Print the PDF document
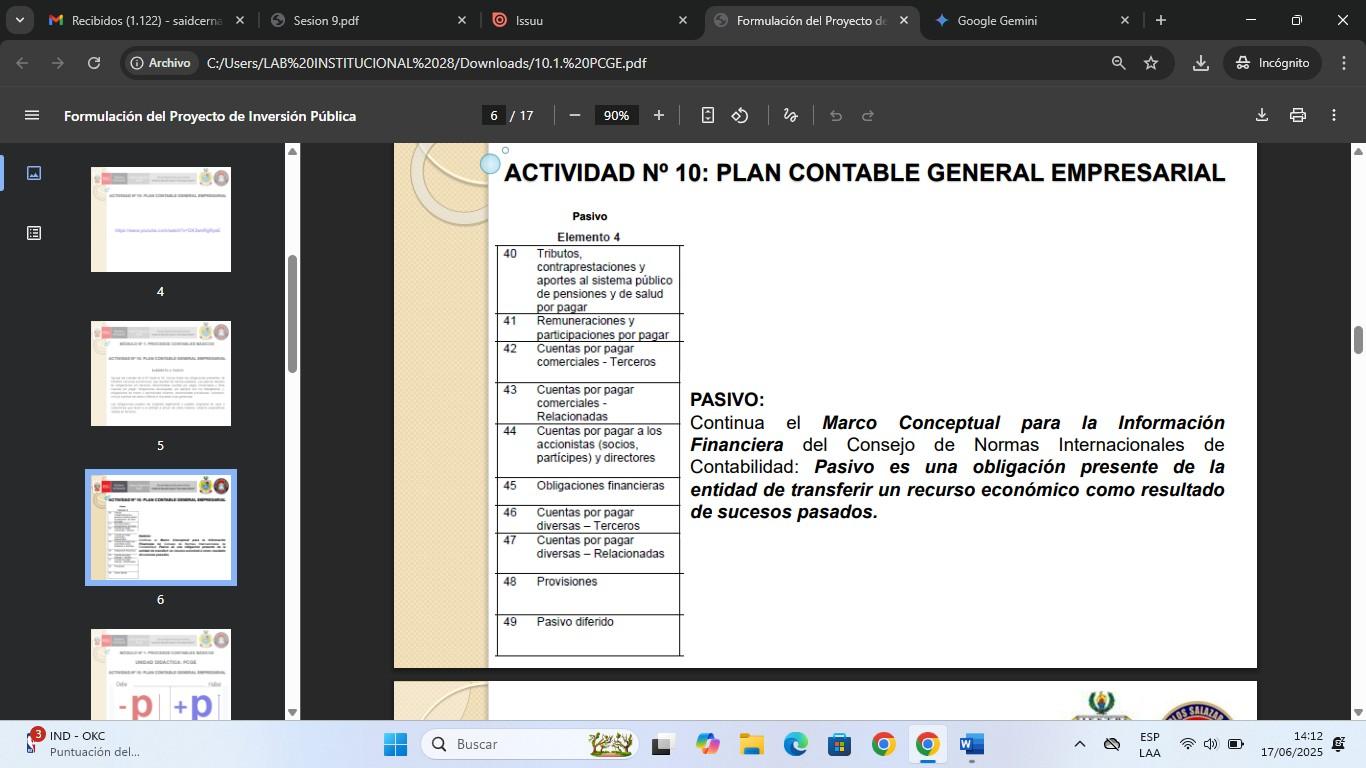The height and width of the screenshot is (768, 1366). 1298,116
